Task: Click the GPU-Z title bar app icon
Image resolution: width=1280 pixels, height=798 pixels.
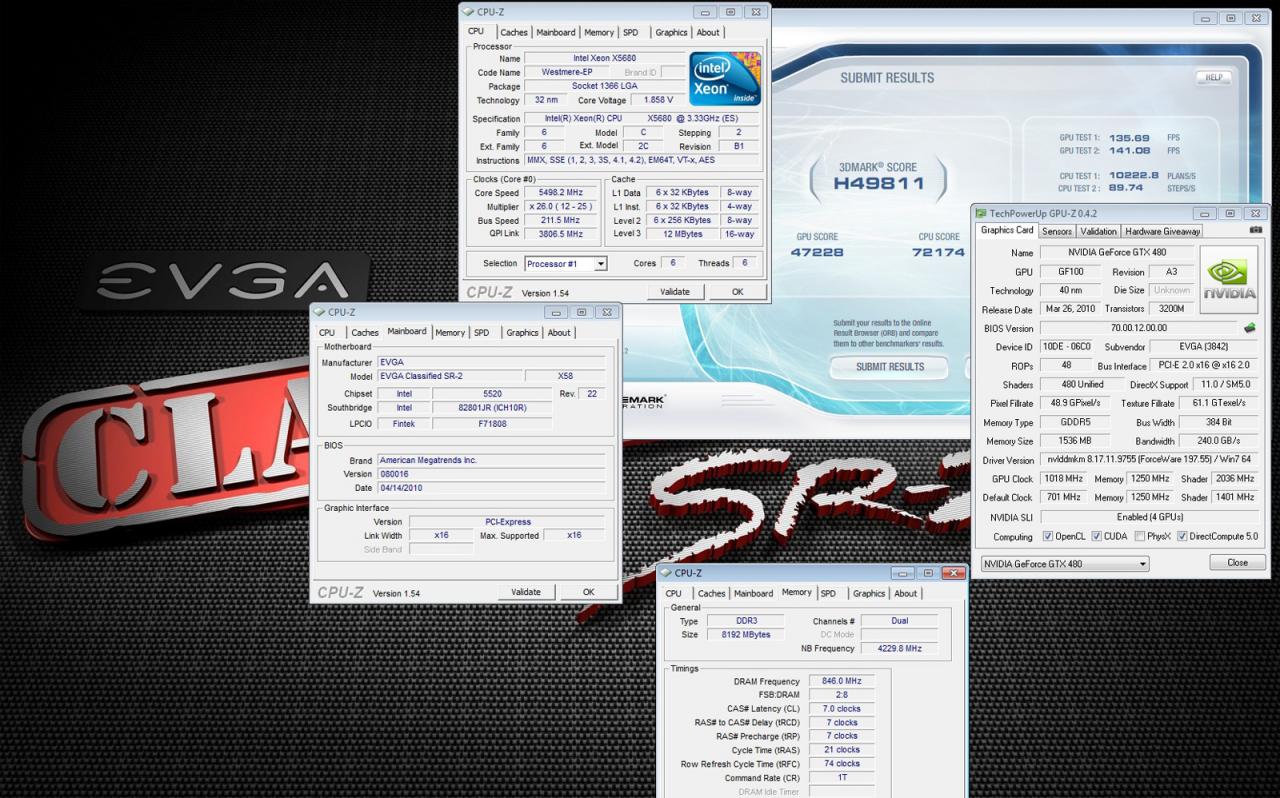Action: pyautogui.click(x=981, y=213)
